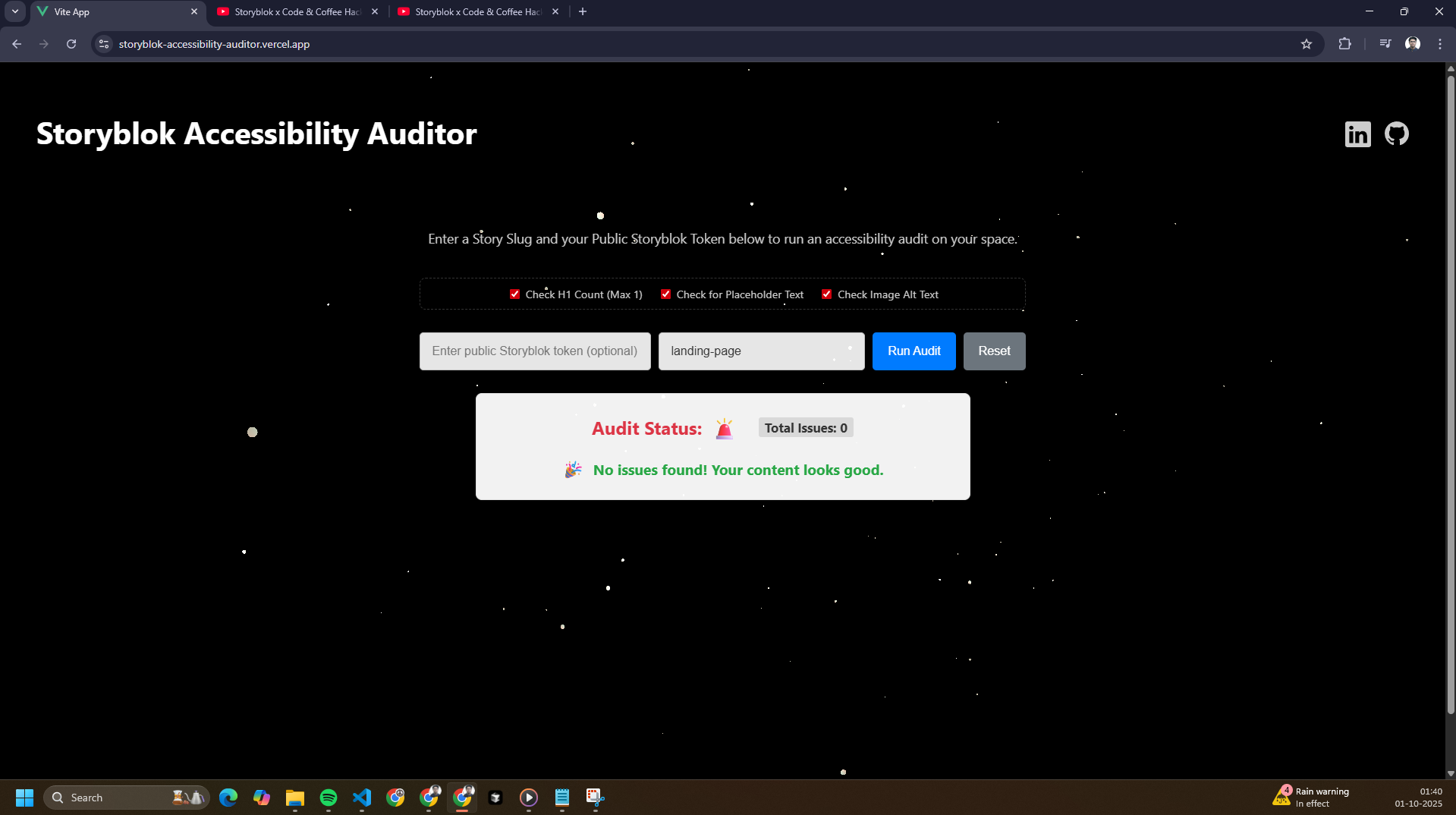Image resolution: width=1456 pixels, height=815 pixels.
Task: Click the Storyblok Accessibility Auditor title
Action: tap(256, 134)
